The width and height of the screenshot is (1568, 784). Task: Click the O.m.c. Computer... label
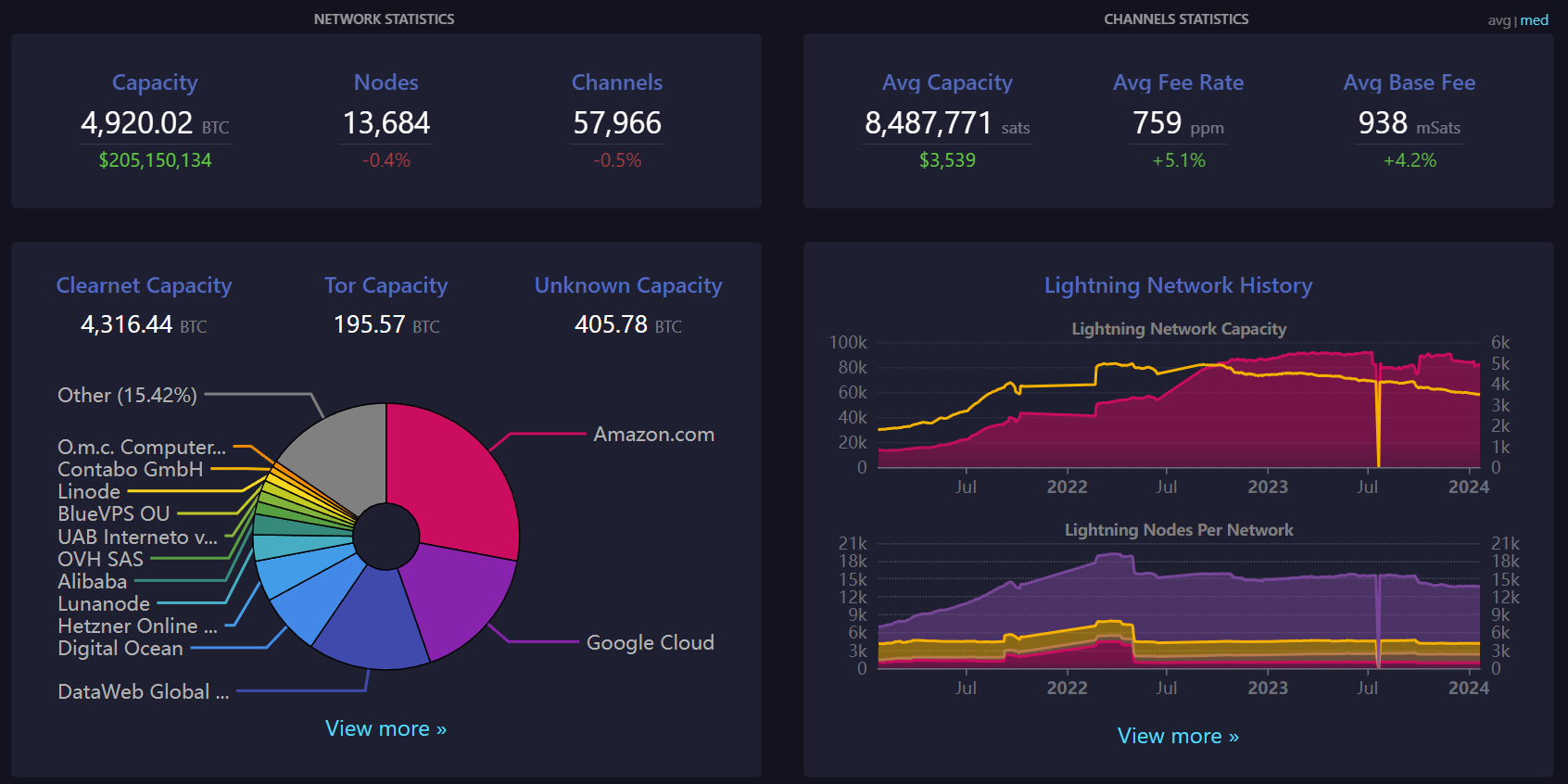pos(142,447)
